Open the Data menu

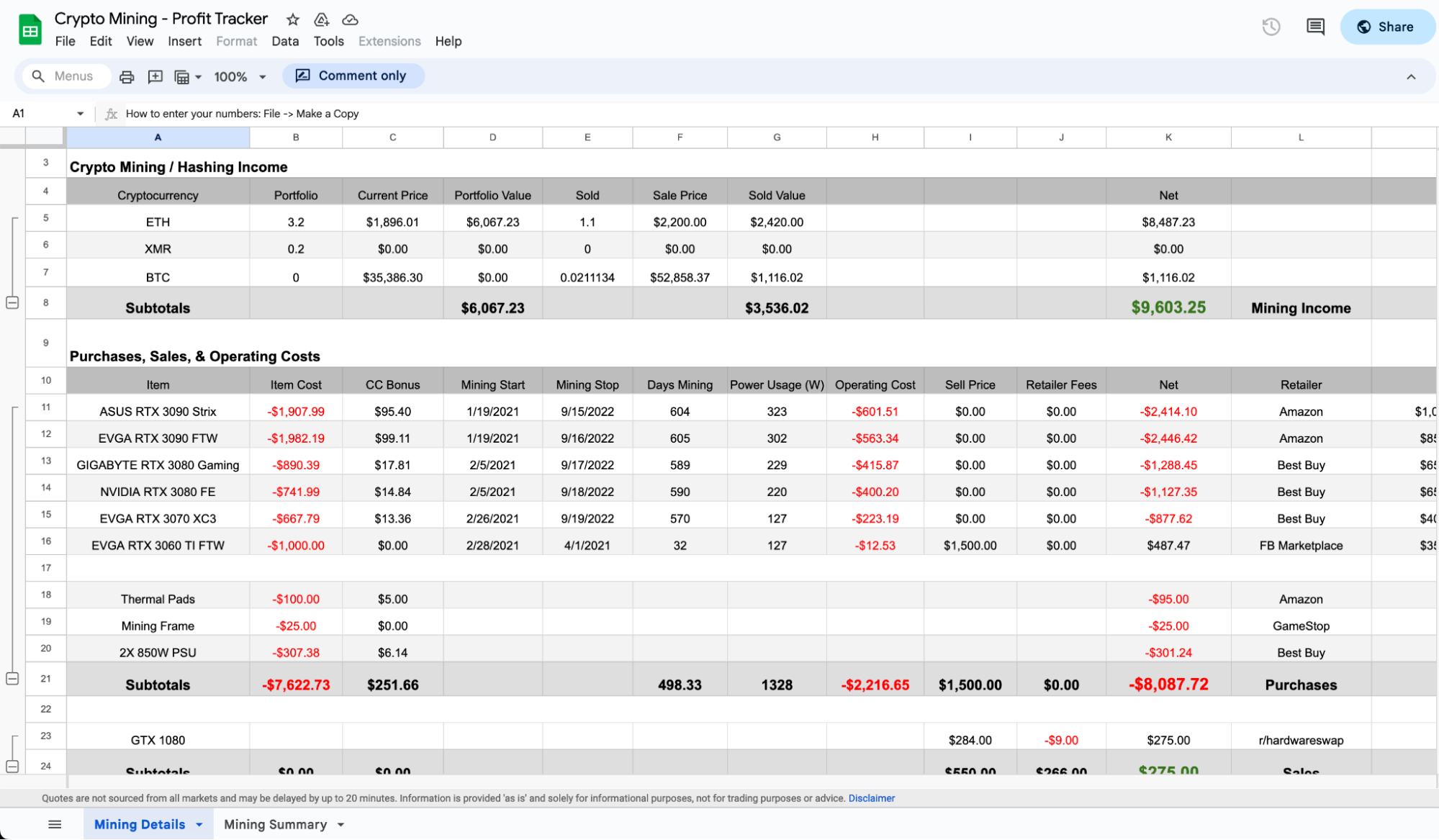284,41
